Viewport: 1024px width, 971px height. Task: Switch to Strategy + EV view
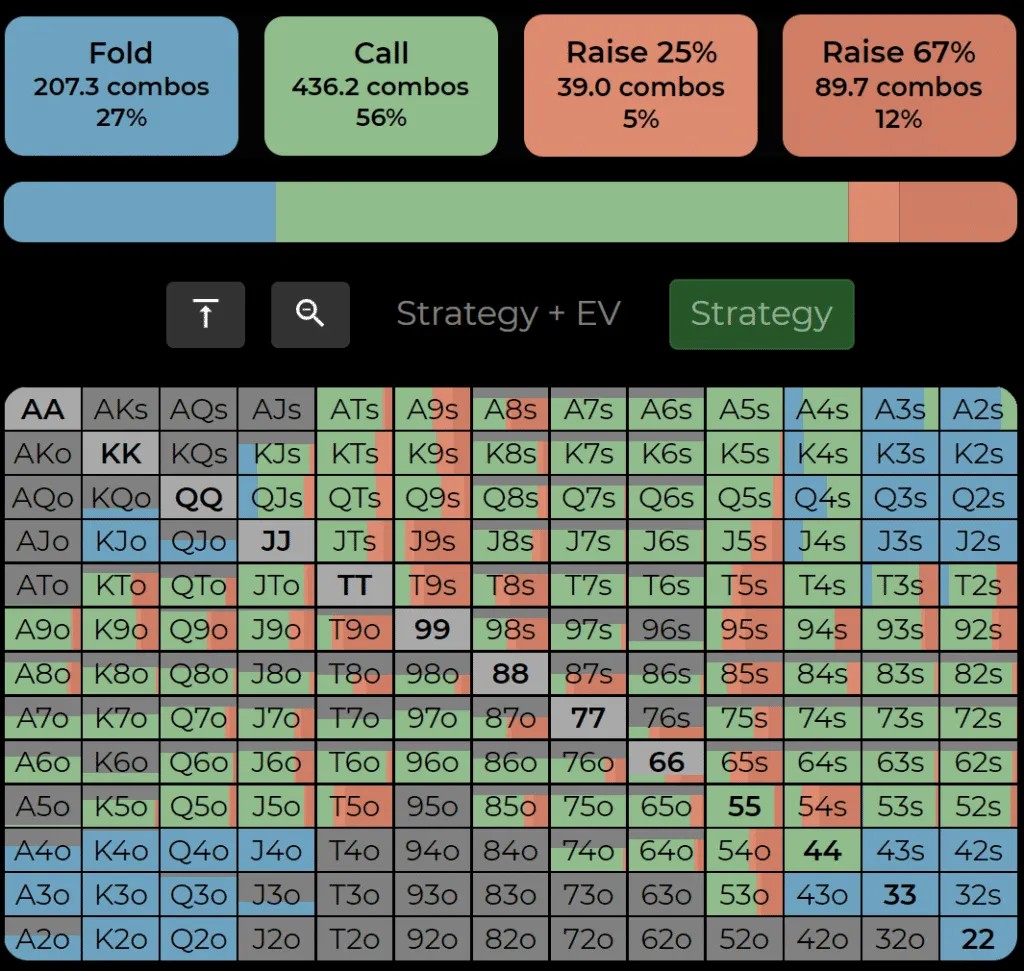click(508, 314)
